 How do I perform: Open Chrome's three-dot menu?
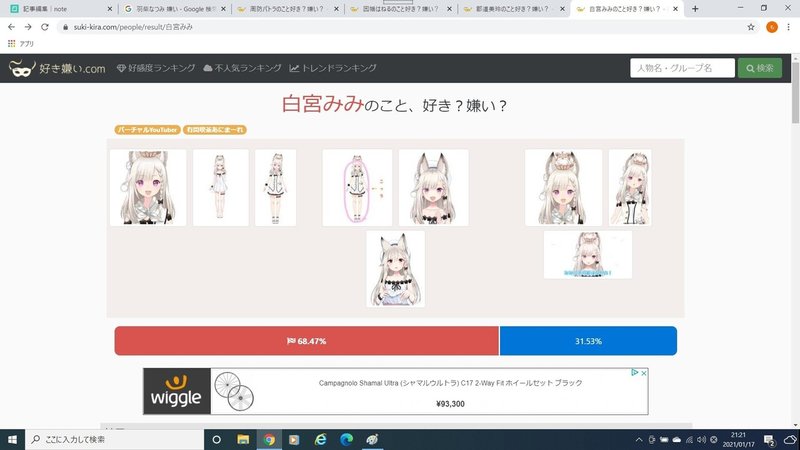[788, 27]
